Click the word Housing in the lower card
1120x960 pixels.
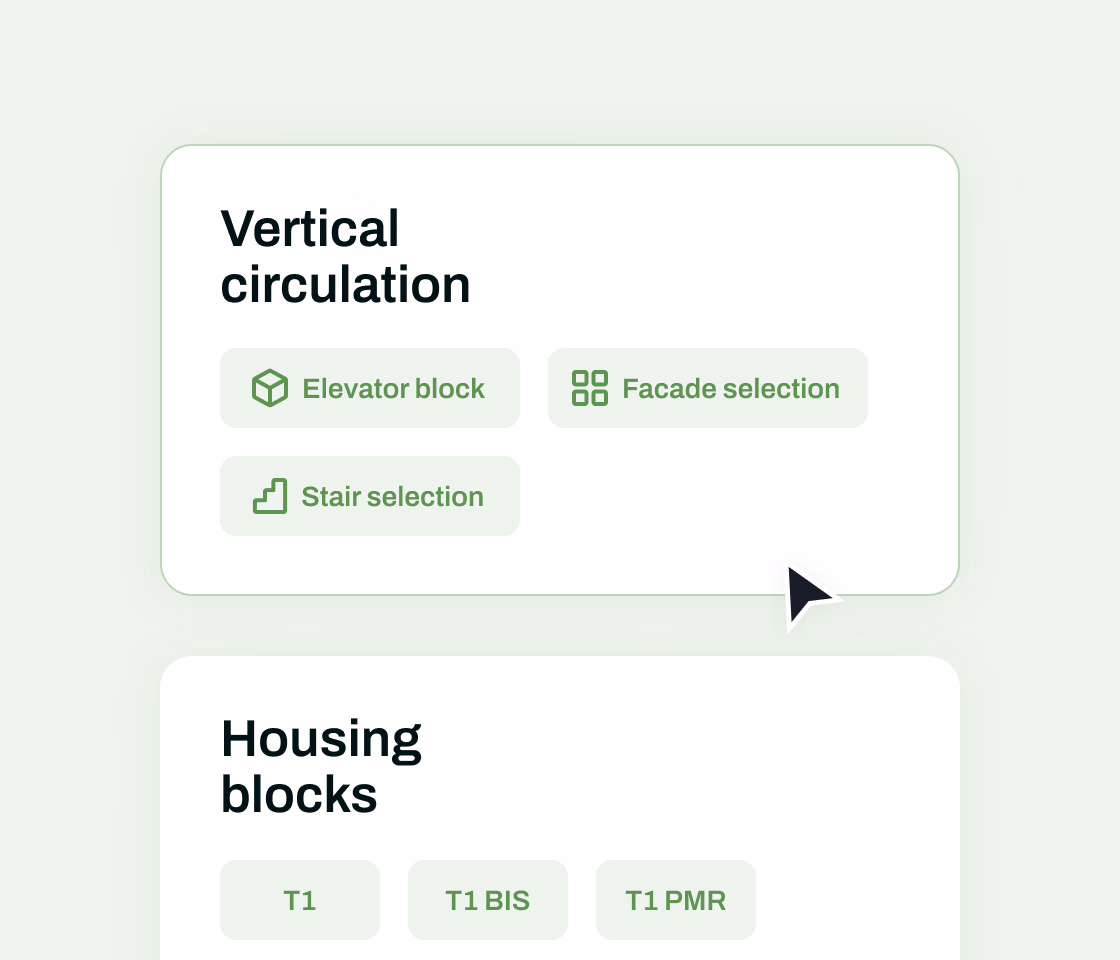click(x=321, y=740)
